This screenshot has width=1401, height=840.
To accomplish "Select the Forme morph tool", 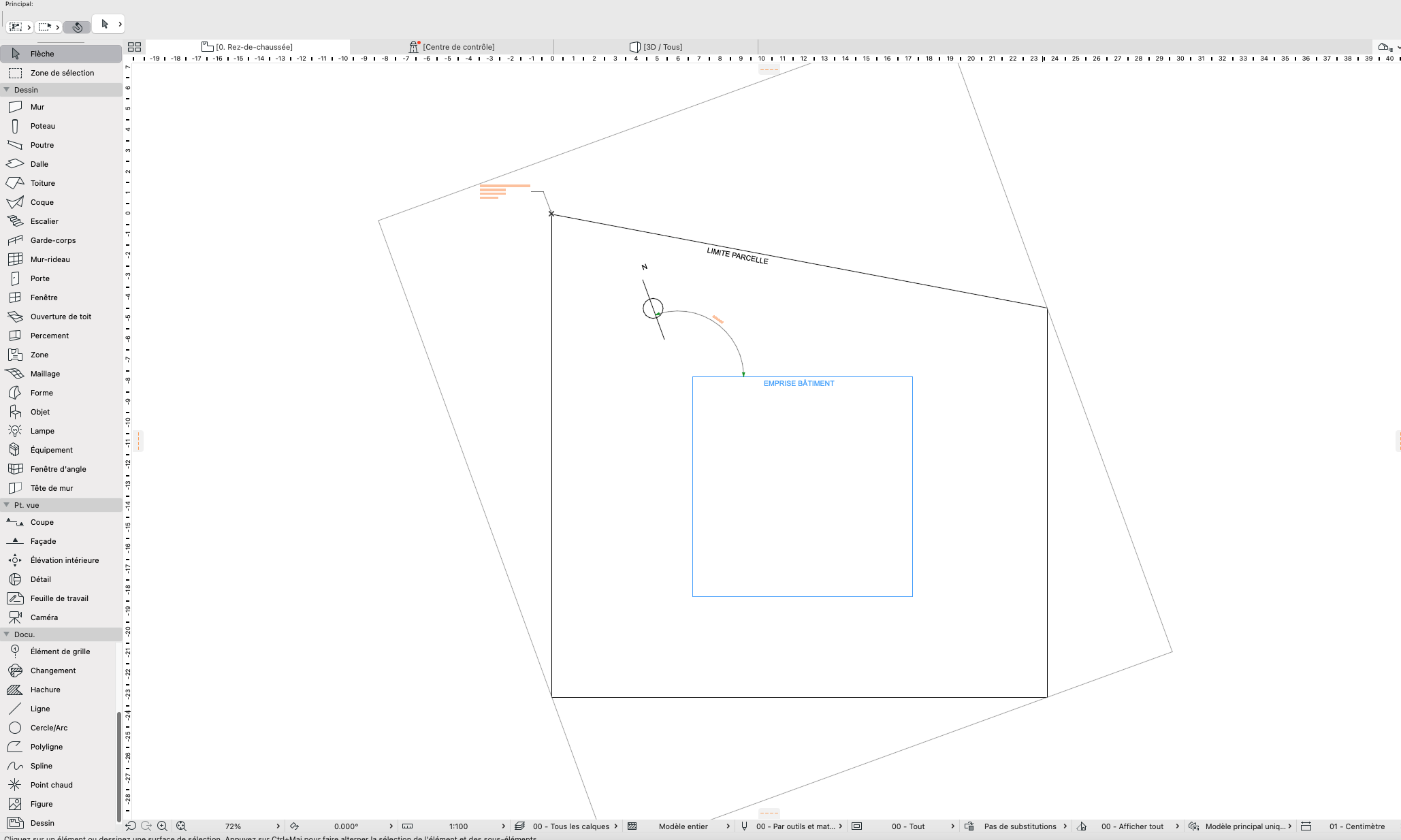I will click(x=61, y=393).
